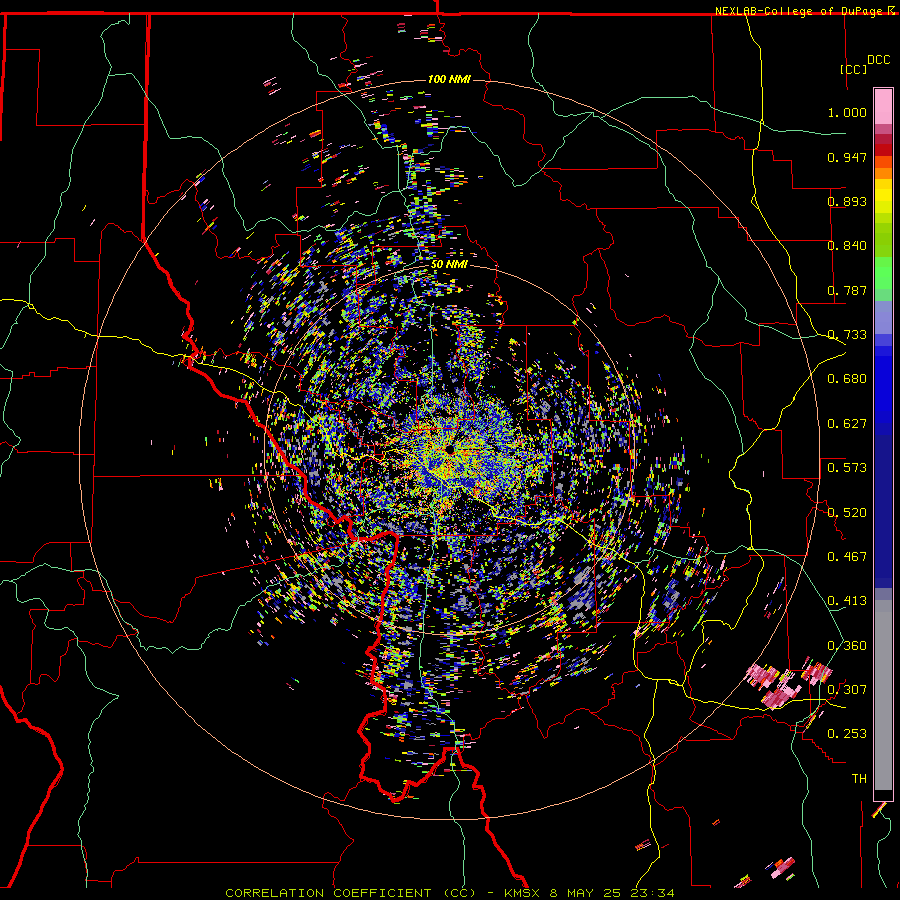Select the 0.680 scale value
Screen dimensions: 900x900
click(847, 379)
